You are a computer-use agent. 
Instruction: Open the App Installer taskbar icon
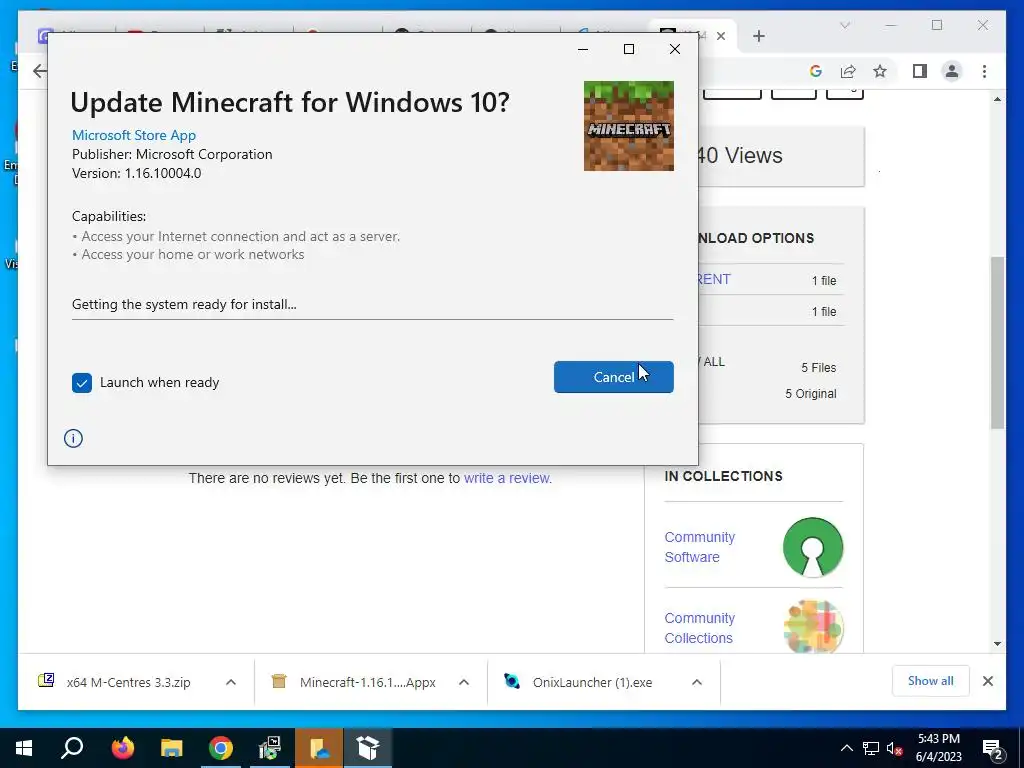[368, 748]
